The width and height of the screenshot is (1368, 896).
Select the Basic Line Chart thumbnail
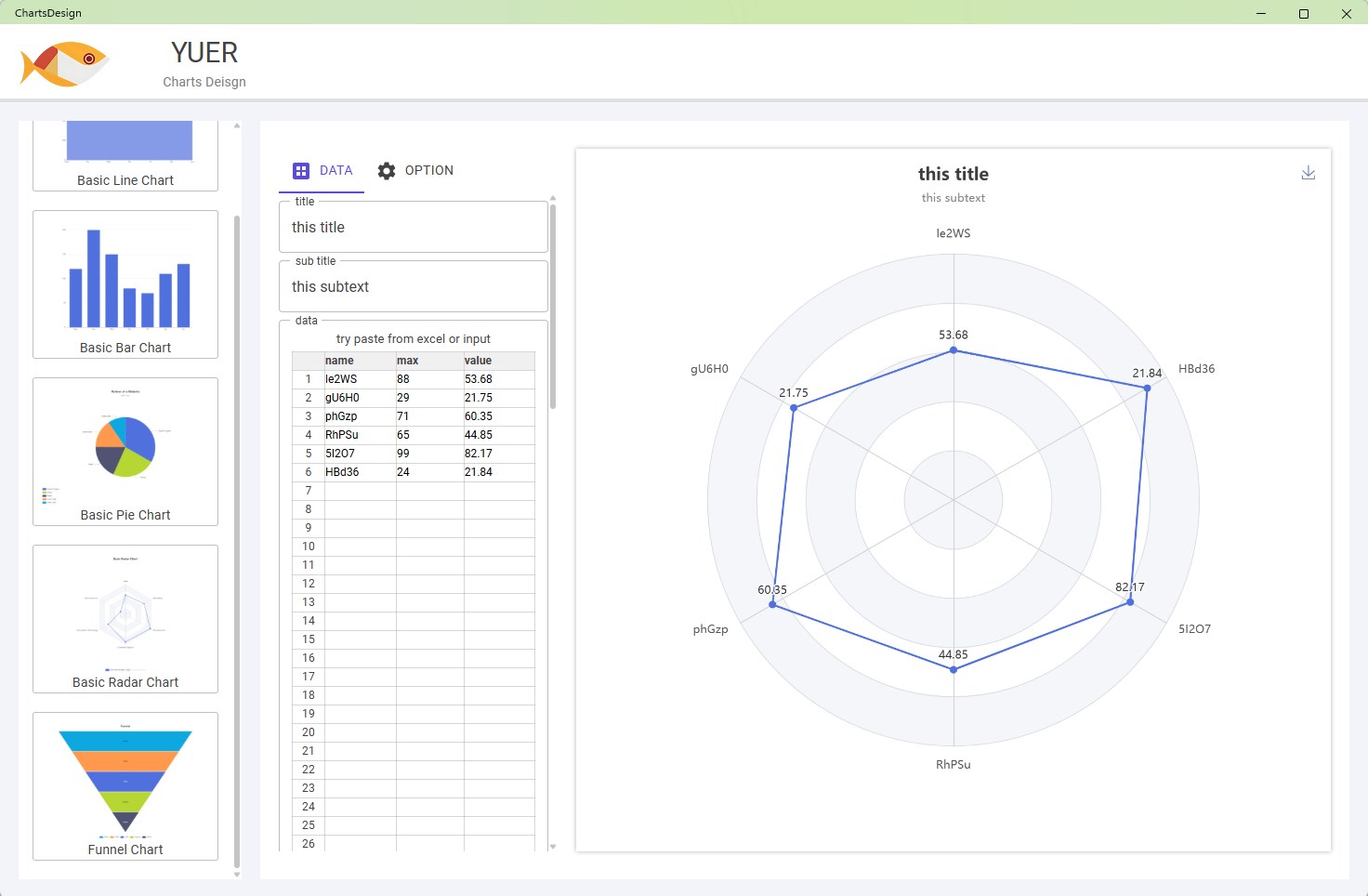click(x=125, y=156)
